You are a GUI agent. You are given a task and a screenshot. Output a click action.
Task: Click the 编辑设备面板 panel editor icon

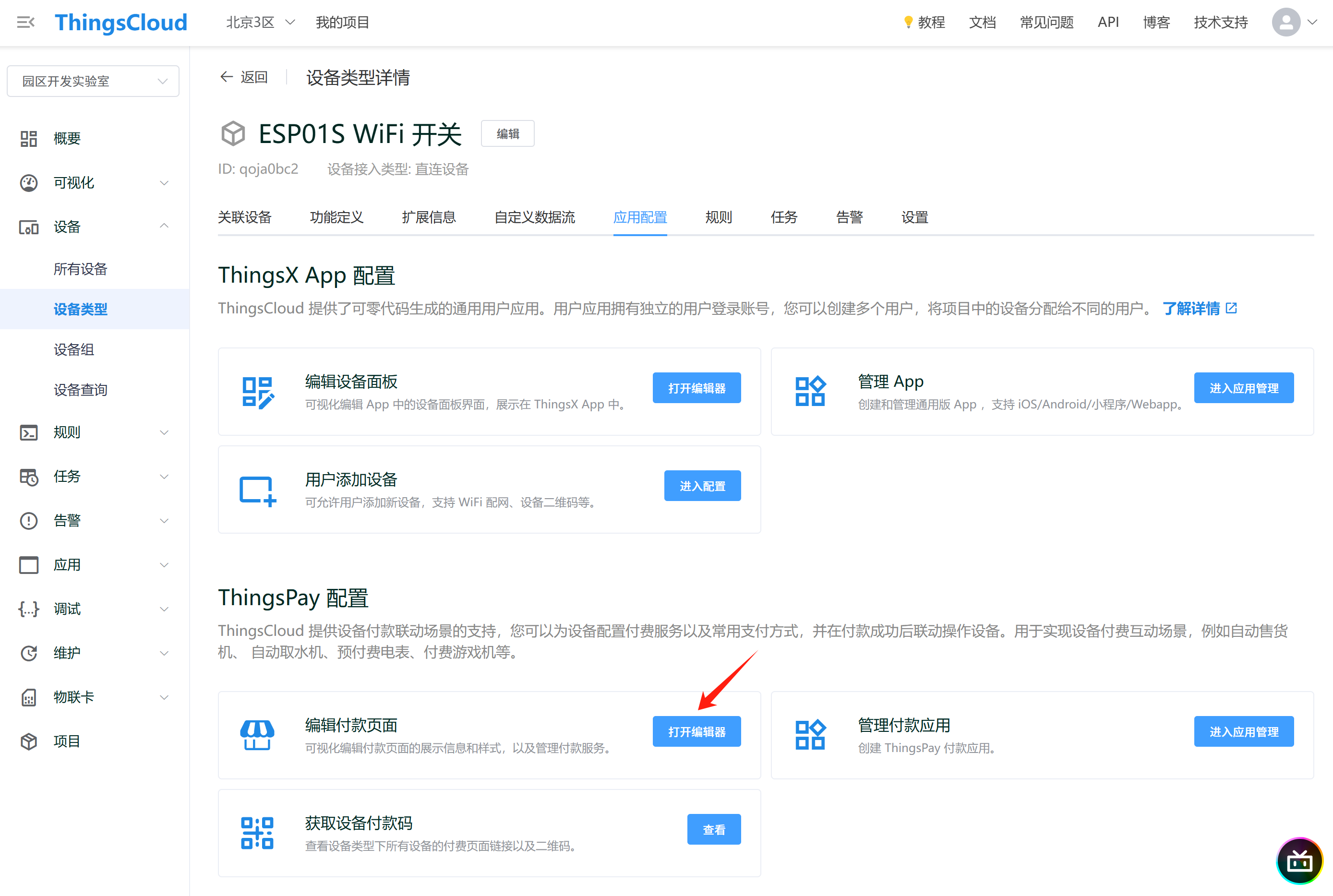[258, 392]
